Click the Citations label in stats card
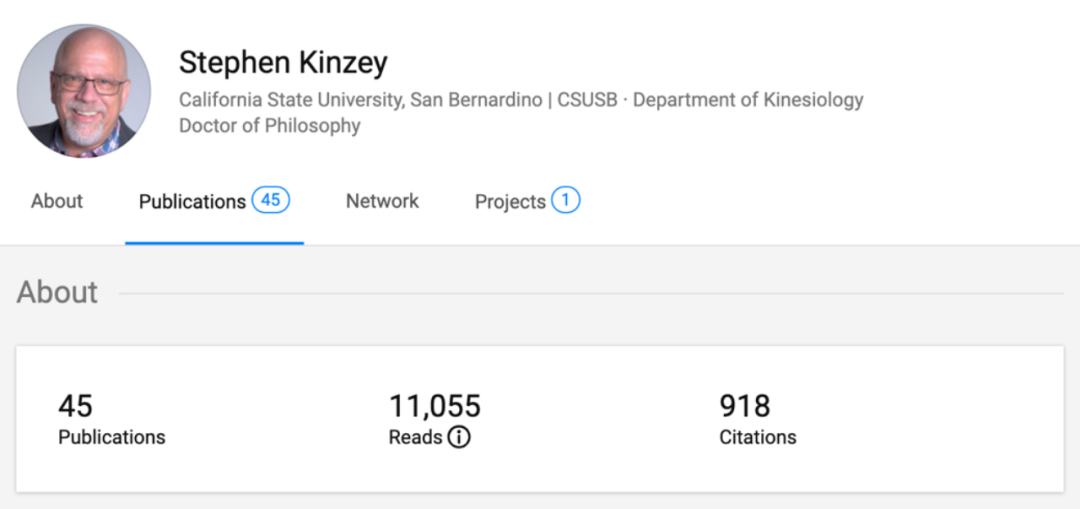Viewport: 1080px width, 509px height. pos(758,437)
